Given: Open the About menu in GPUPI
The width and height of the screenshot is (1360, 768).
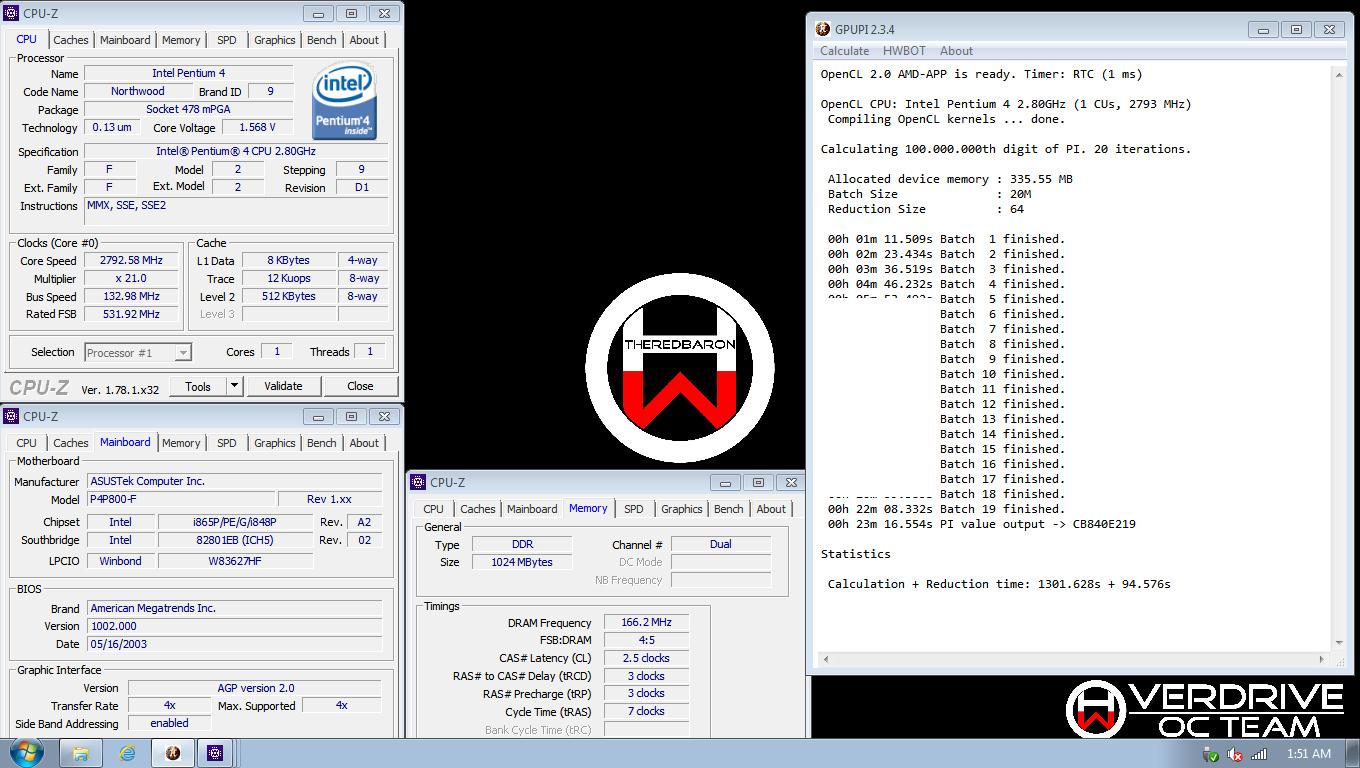Looking at the screenshot, I should coord(956,51).
